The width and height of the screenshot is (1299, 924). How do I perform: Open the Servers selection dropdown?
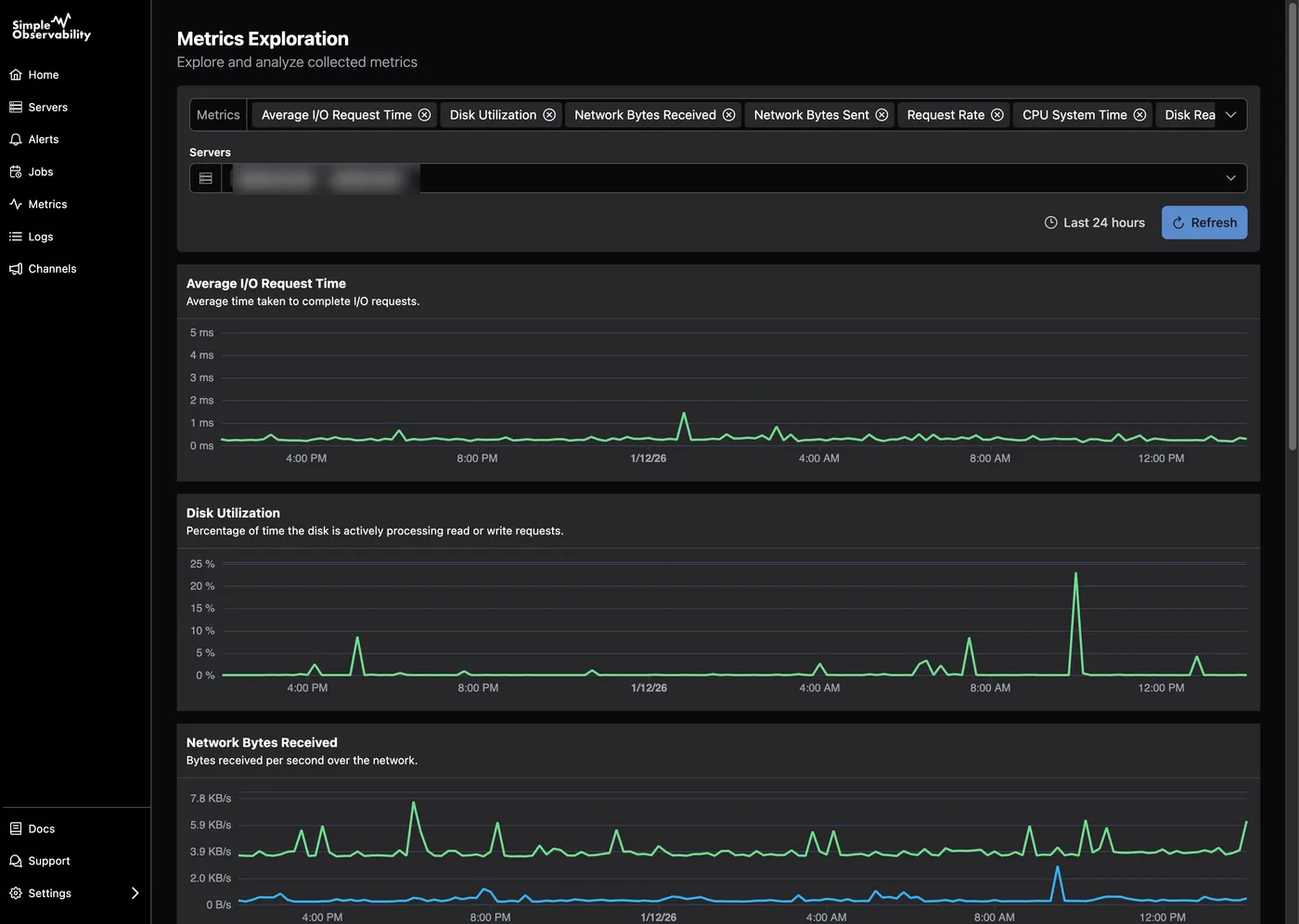(1231, 177)
